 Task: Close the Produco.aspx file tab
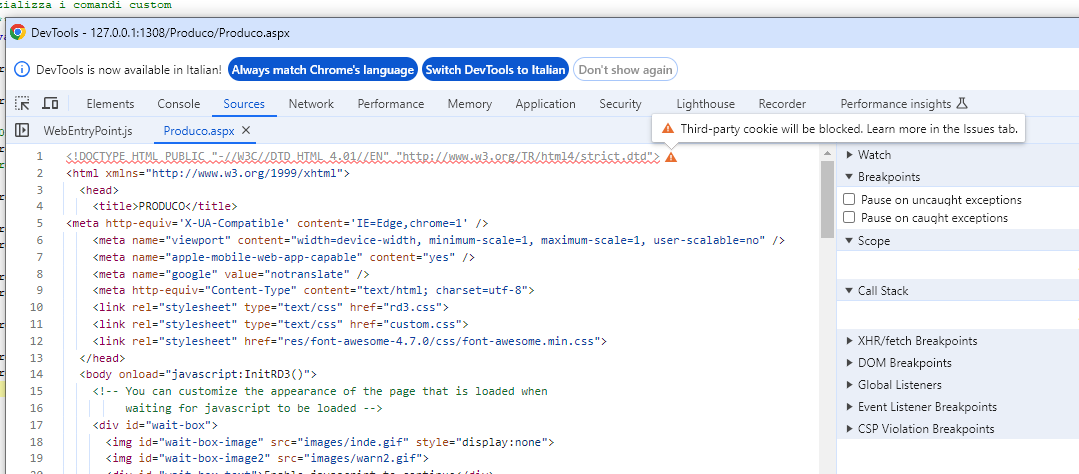click(x=246, y=130)
